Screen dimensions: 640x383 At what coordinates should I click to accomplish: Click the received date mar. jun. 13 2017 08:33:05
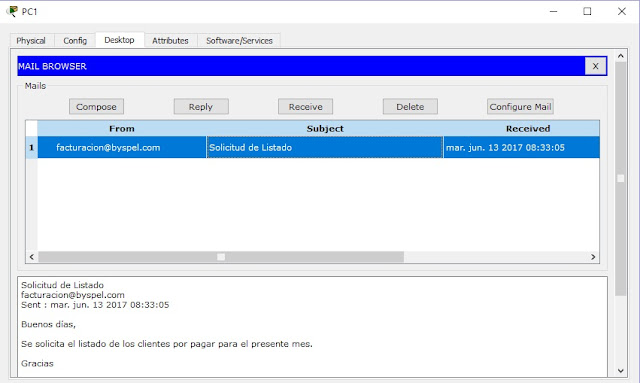pyautogui.click(x=521, y=147)
